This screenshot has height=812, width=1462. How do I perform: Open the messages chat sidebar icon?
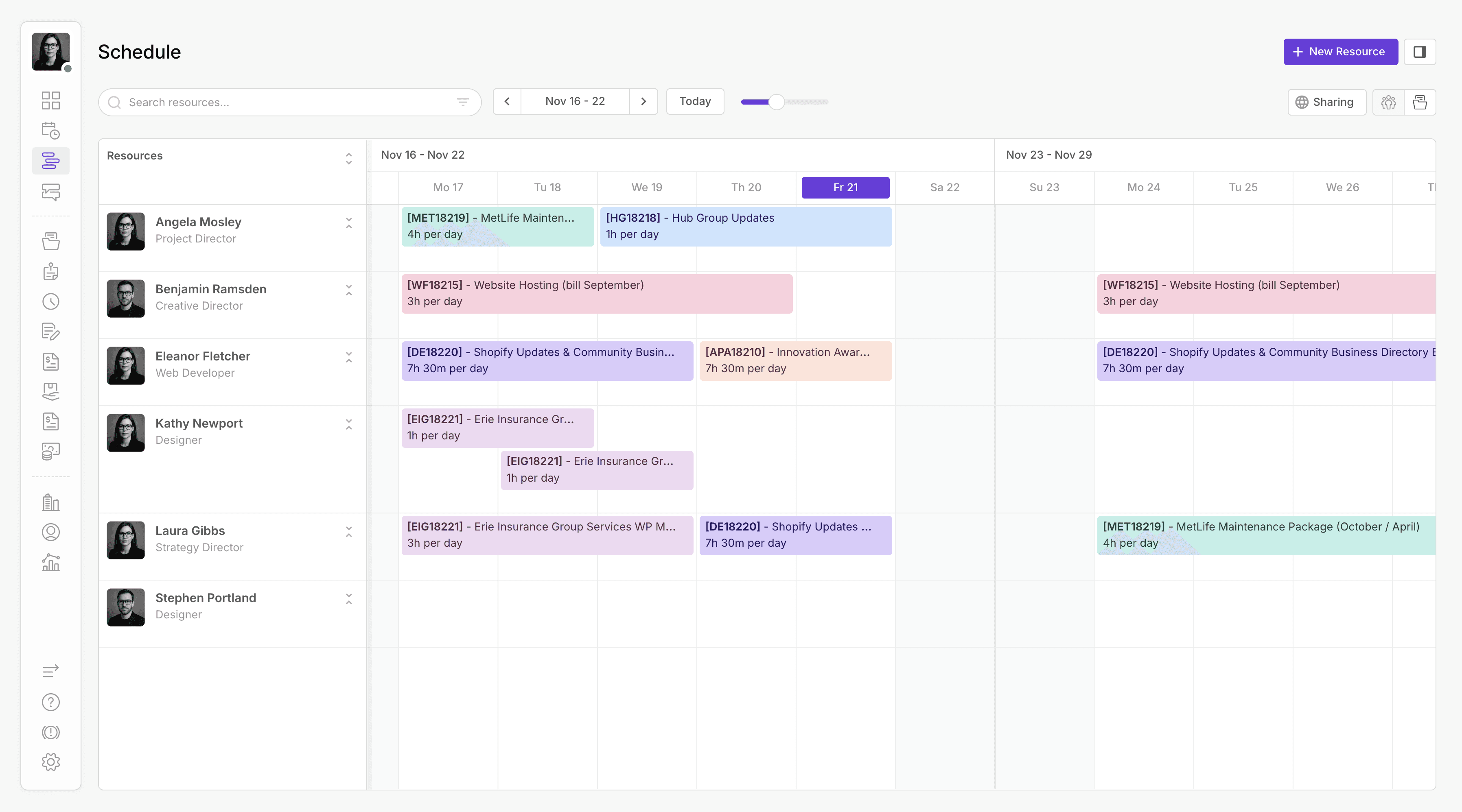click(50, 192)
